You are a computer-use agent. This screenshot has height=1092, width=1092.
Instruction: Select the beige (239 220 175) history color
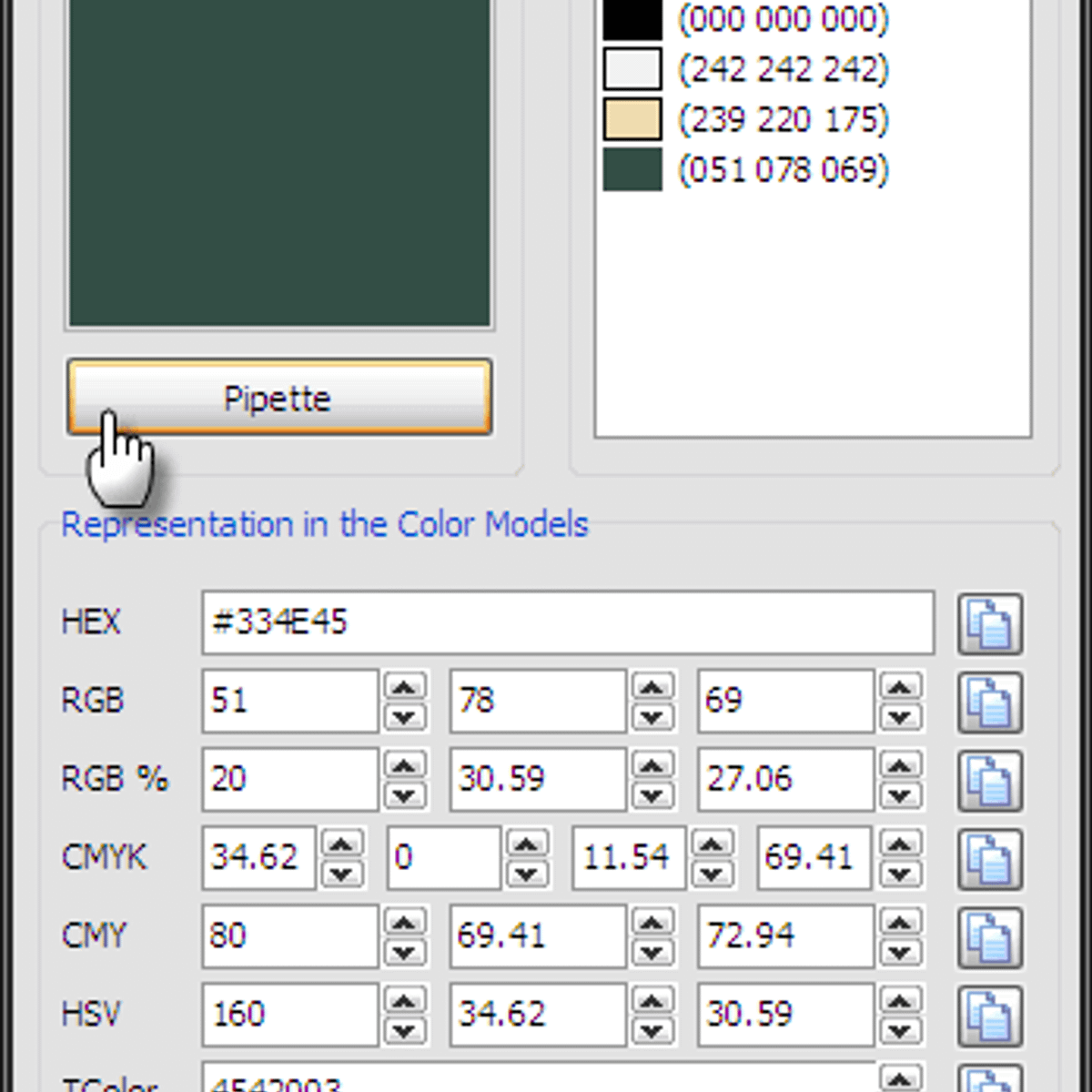click(632, 120)
